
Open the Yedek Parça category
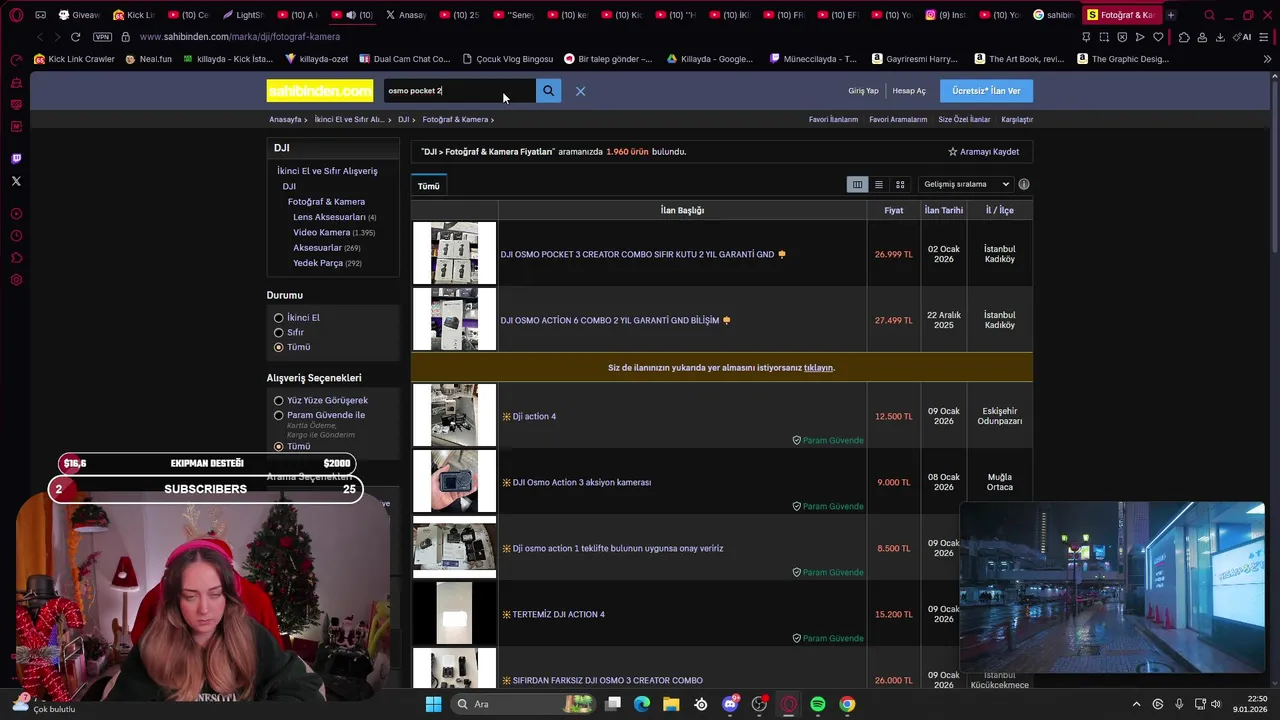(318, 263)
